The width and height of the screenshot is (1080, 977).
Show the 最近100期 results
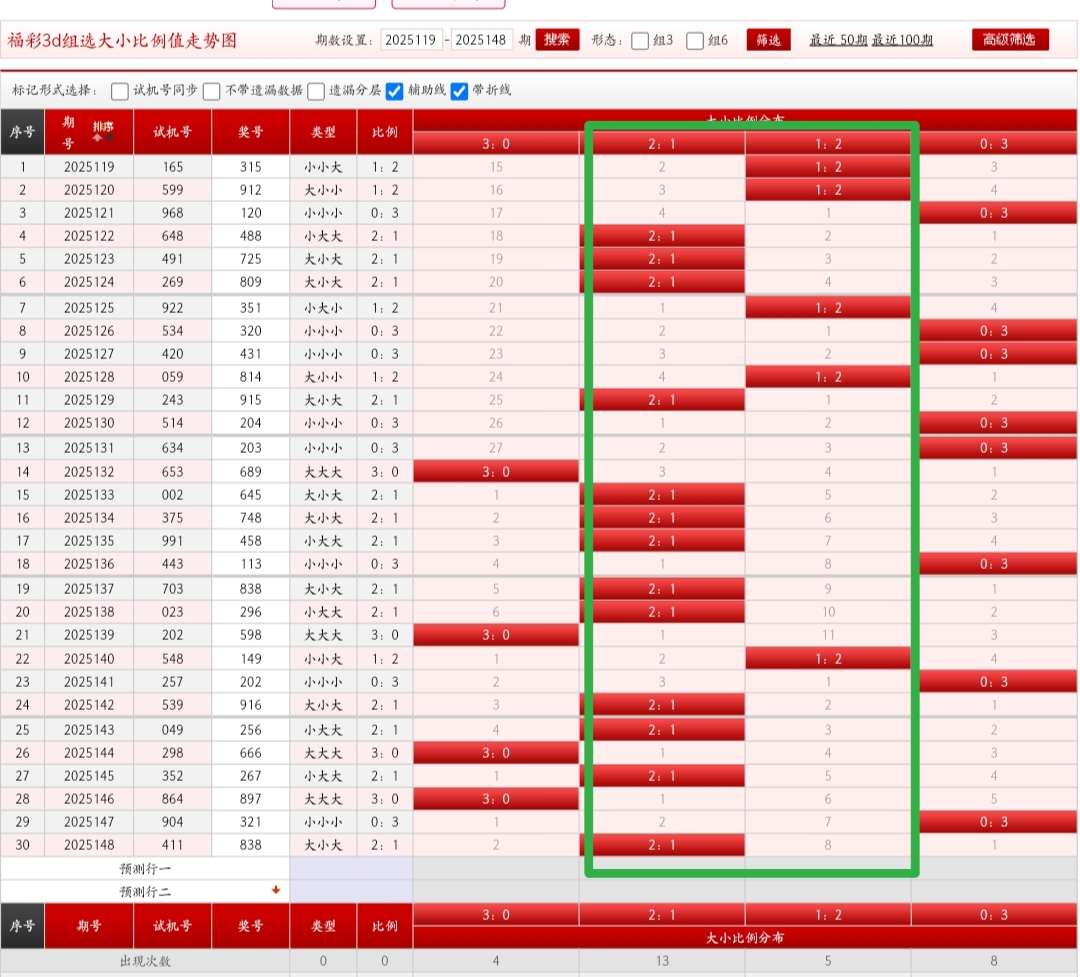903,41
